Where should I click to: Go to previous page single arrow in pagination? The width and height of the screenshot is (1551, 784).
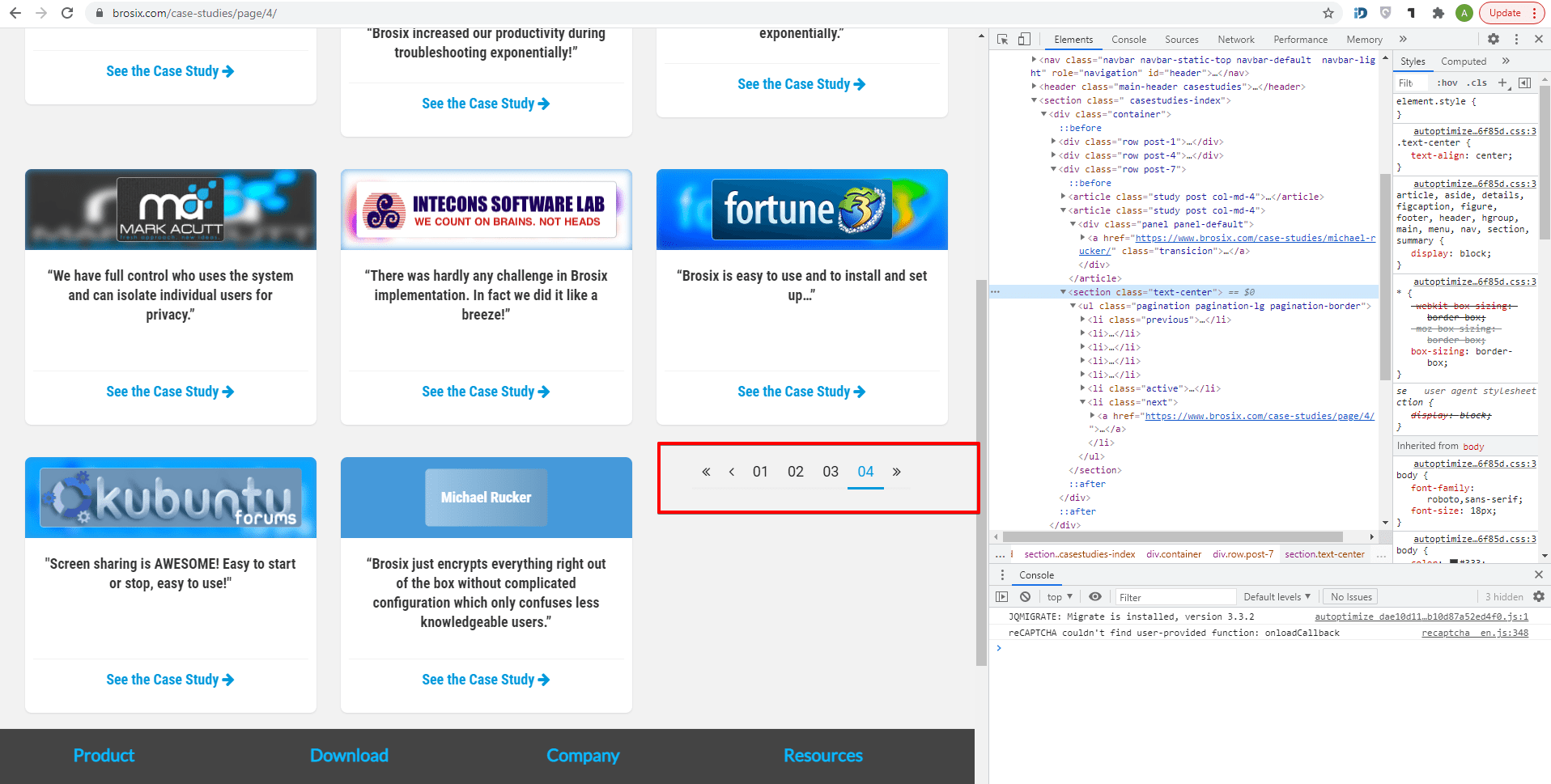732,472
